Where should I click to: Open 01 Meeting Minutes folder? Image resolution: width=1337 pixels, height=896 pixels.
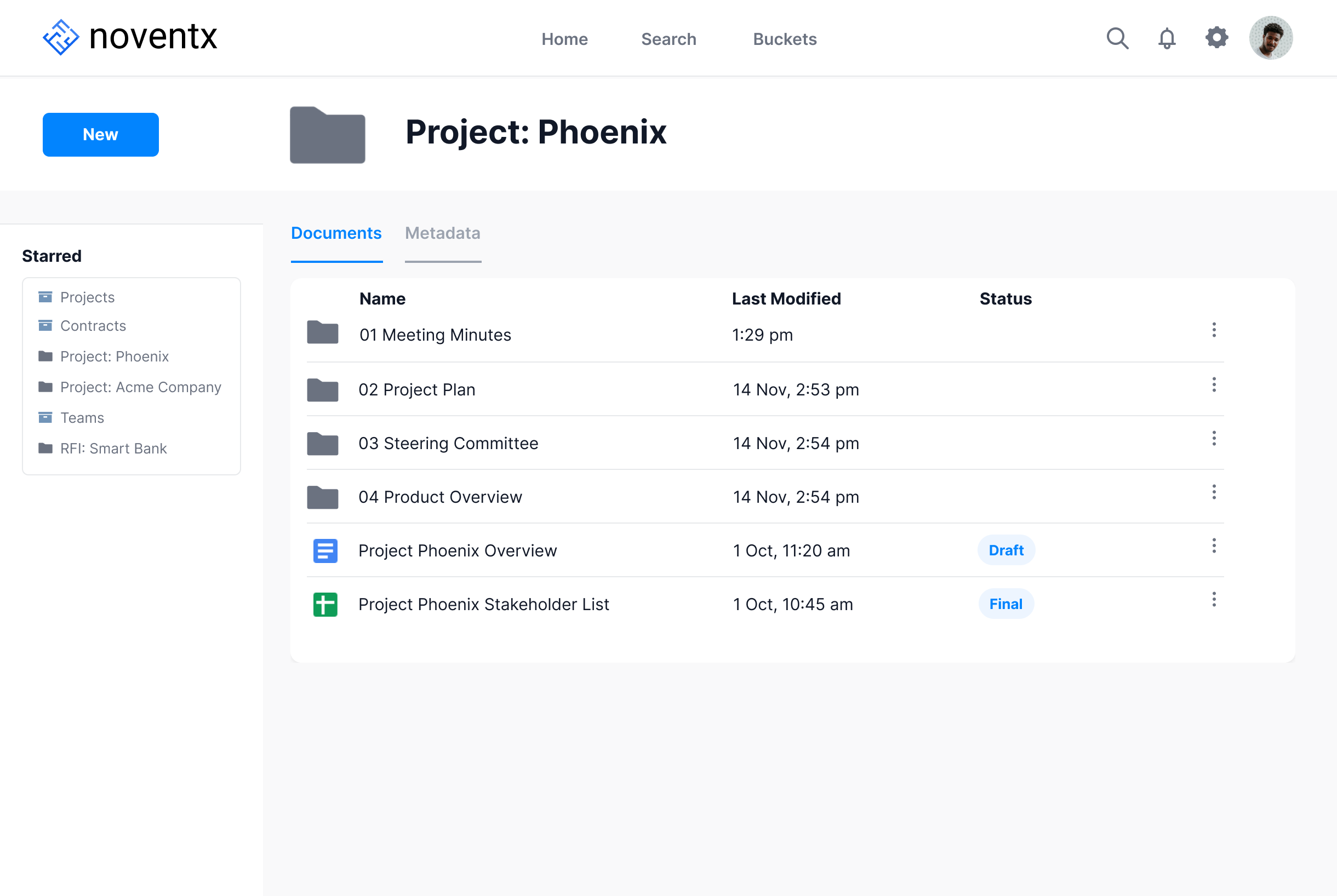pos(435,335)
